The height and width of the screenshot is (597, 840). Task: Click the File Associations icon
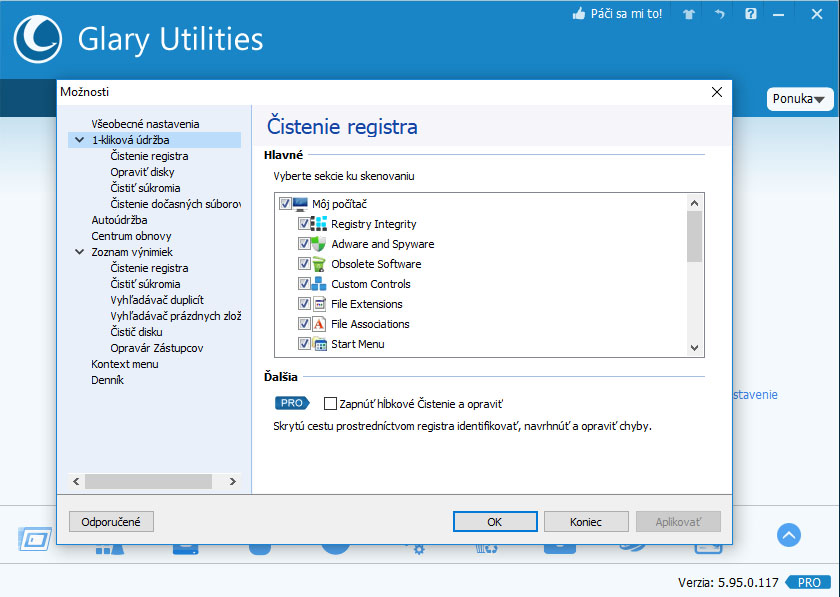point(320,324)
